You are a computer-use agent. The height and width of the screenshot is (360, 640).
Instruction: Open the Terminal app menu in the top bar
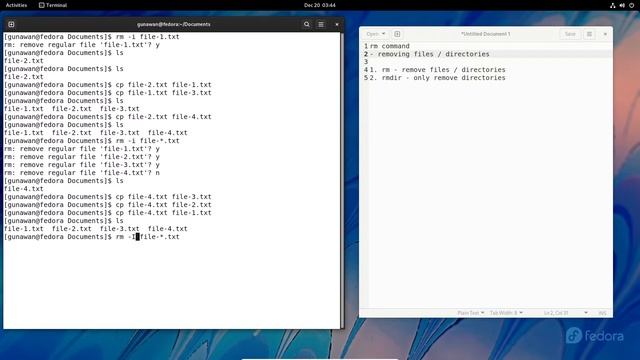coord(53,5)
